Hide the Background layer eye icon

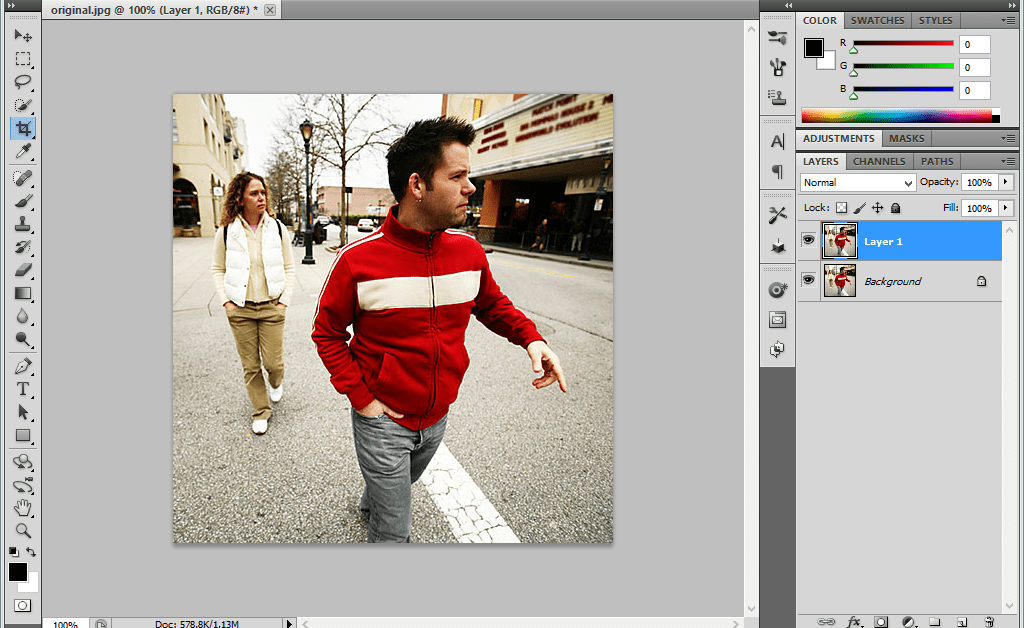pyautogui.click(x=808, y=280)
